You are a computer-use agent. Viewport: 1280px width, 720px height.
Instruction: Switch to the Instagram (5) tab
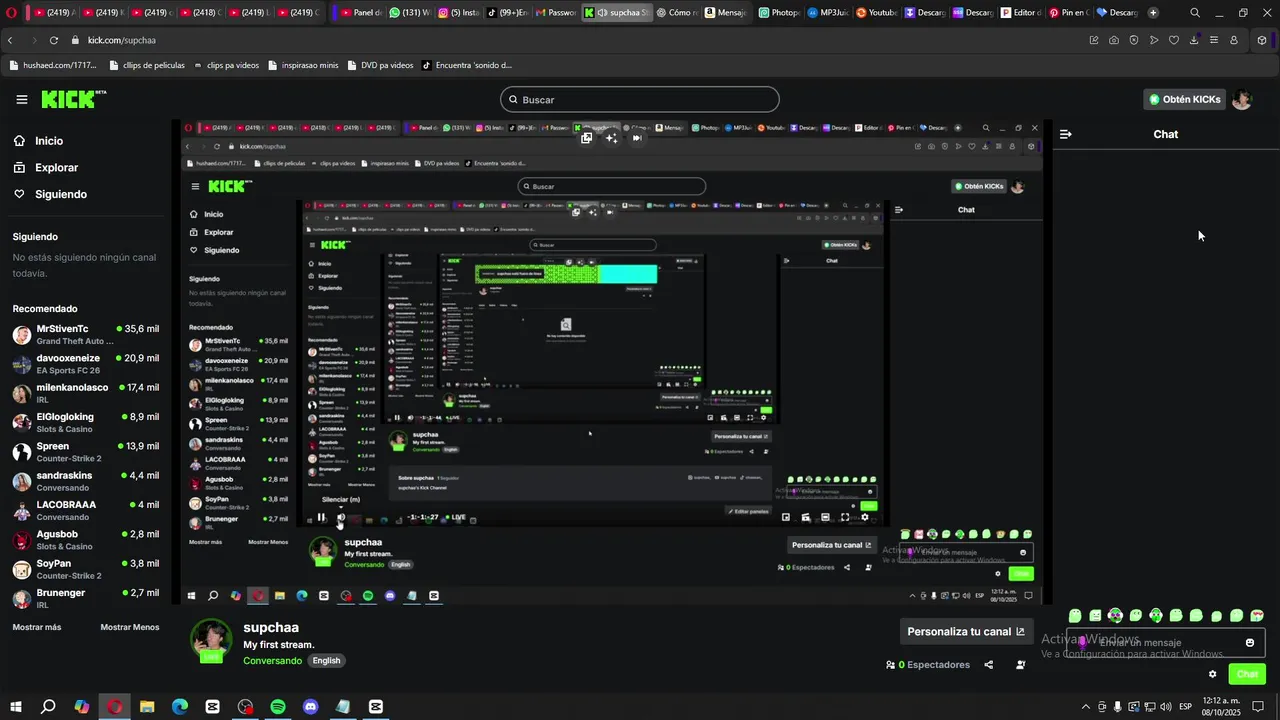458,13
